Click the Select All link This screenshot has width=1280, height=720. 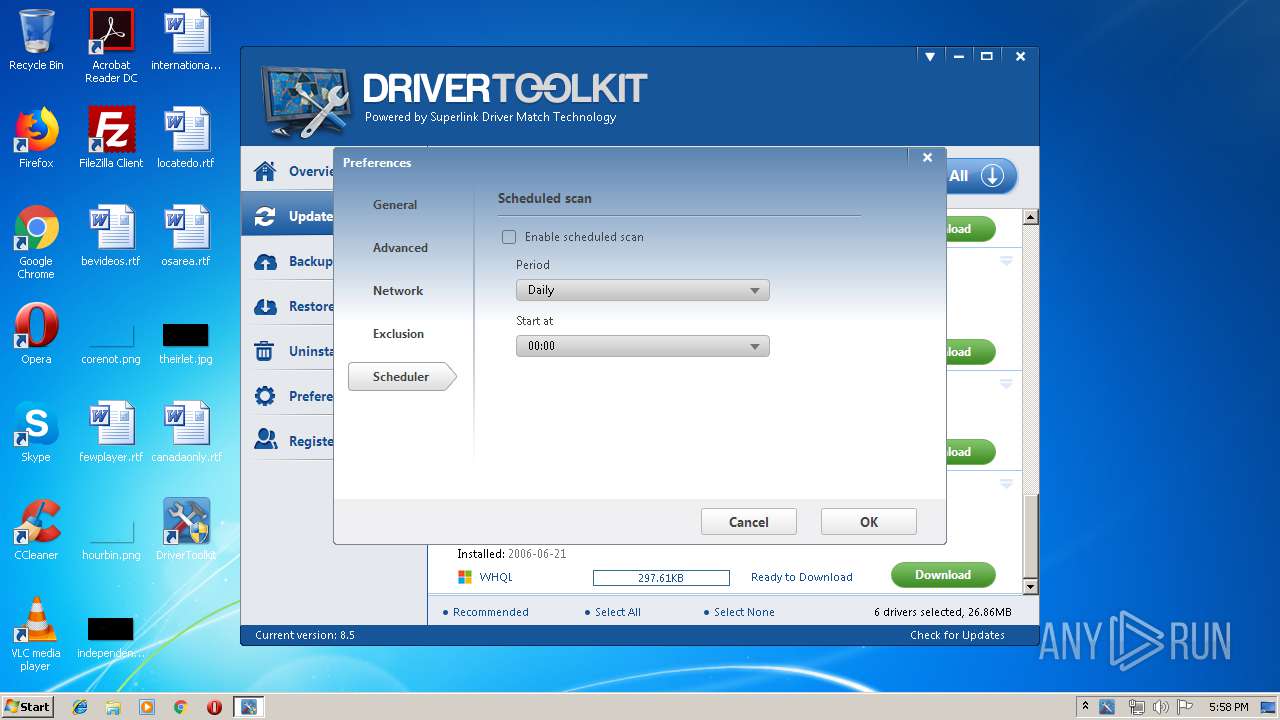pyautogui.click(x=617, y=612)
